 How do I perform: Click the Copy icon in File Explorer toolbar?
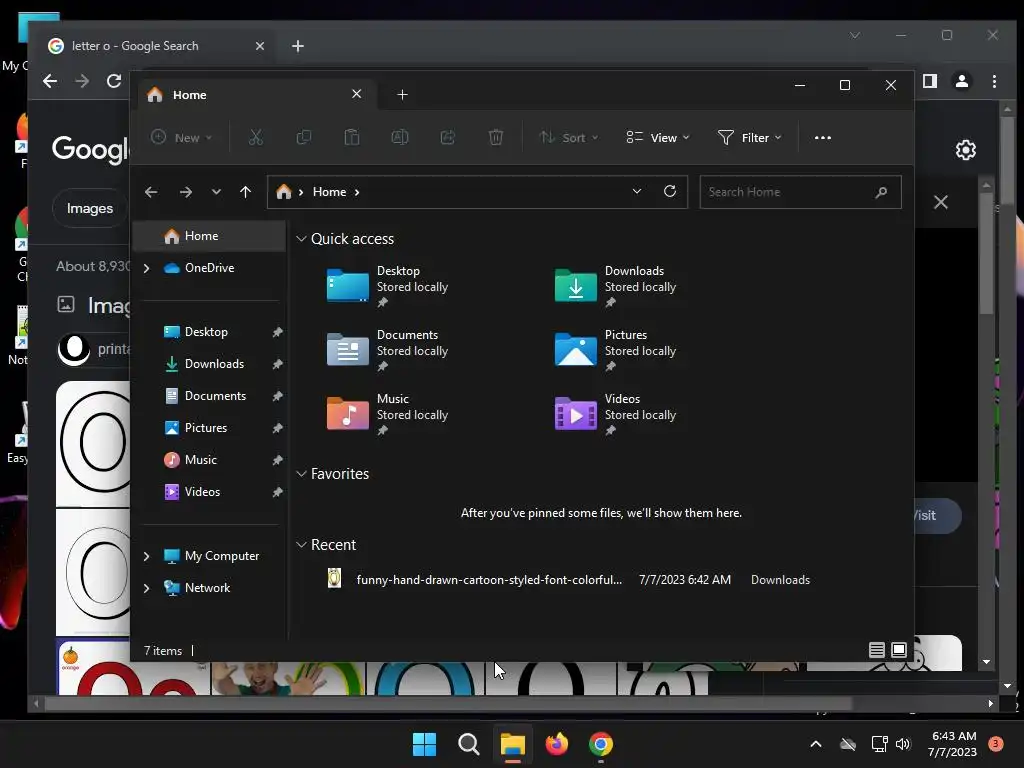pos(304,138)
